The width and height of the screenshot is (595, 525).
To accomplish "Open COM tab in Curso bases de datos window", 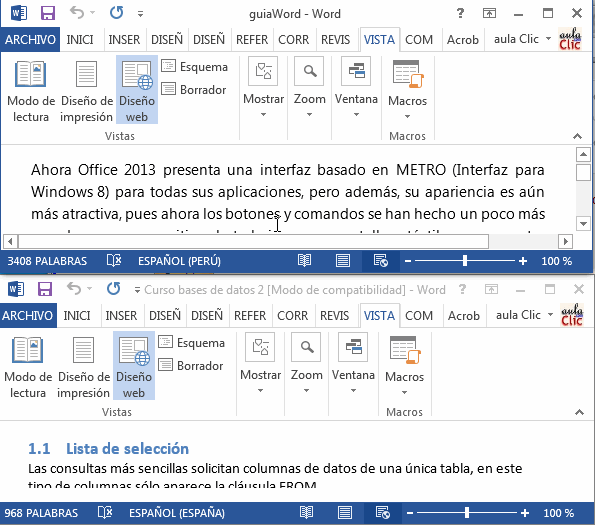I will (419, 315).
